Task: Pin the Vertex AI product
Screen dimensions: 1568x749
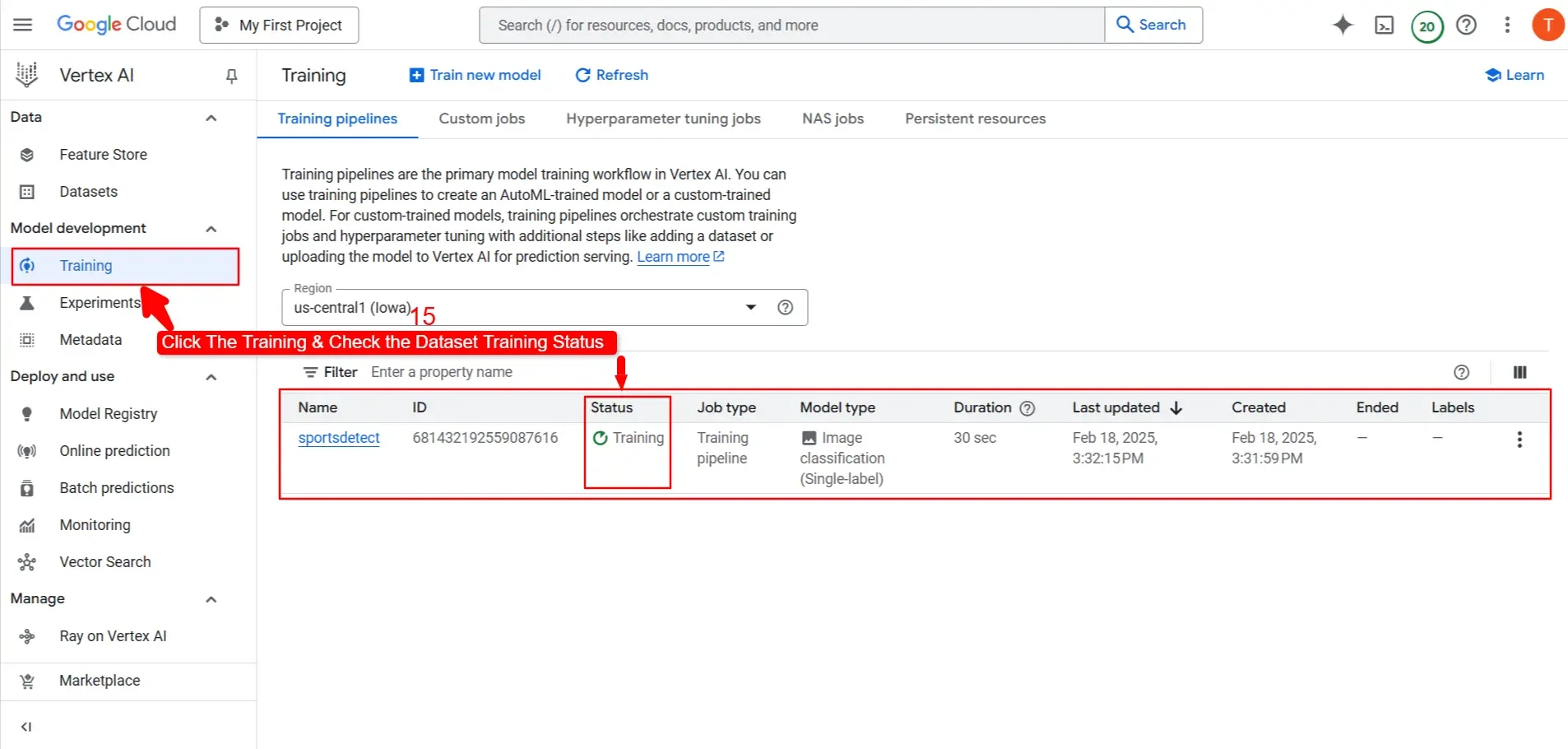Action: (x=231, y=76)
